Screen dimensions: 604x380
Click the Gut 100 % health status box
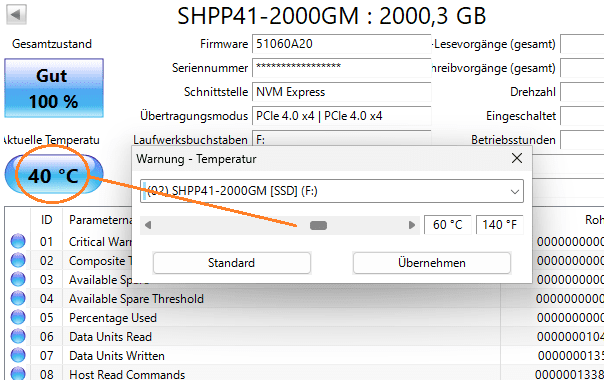pyautogui.click(x=54, y=88)
